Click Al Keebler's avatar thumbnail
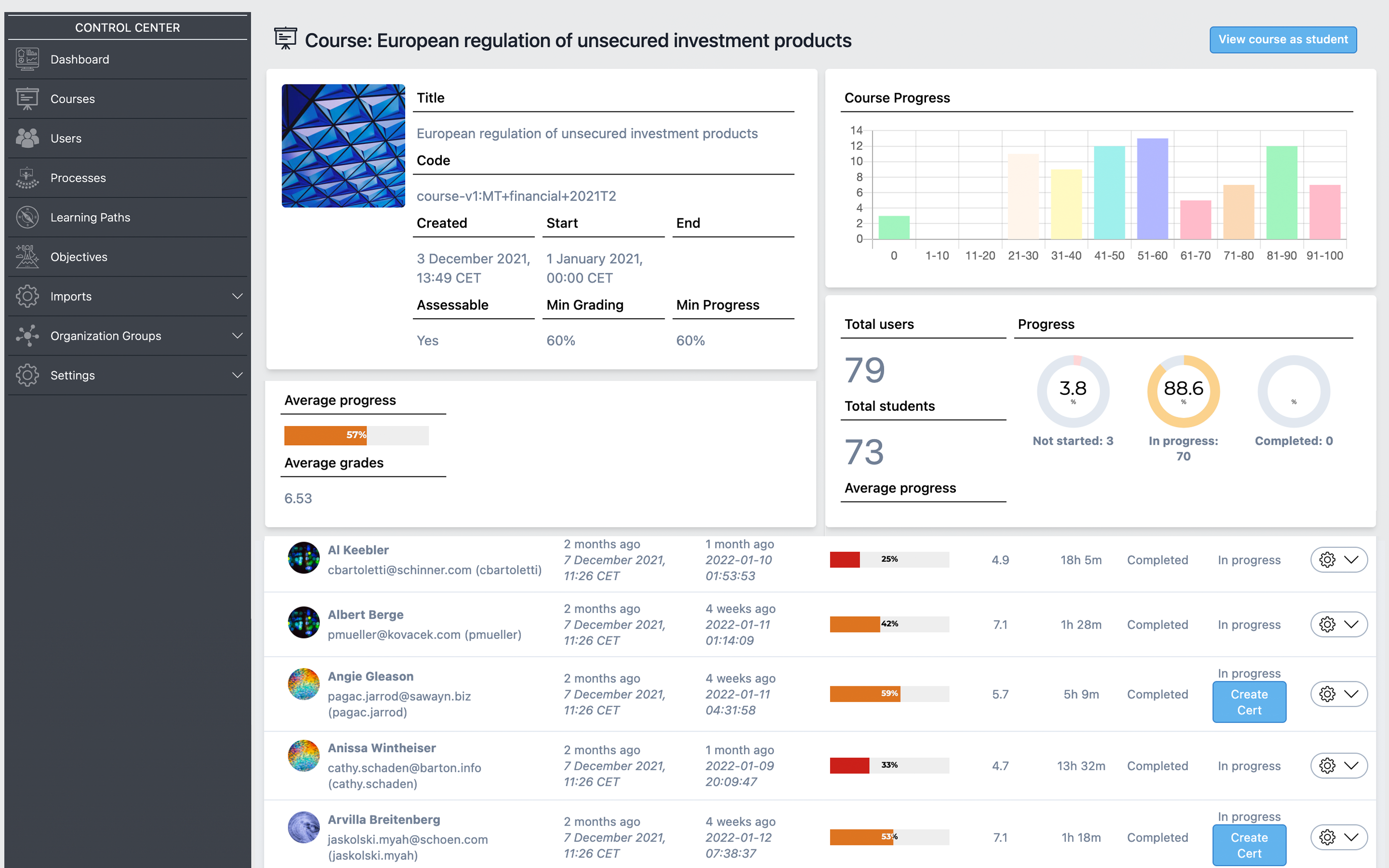This screenshot has height=868, width=1389. 304,557
